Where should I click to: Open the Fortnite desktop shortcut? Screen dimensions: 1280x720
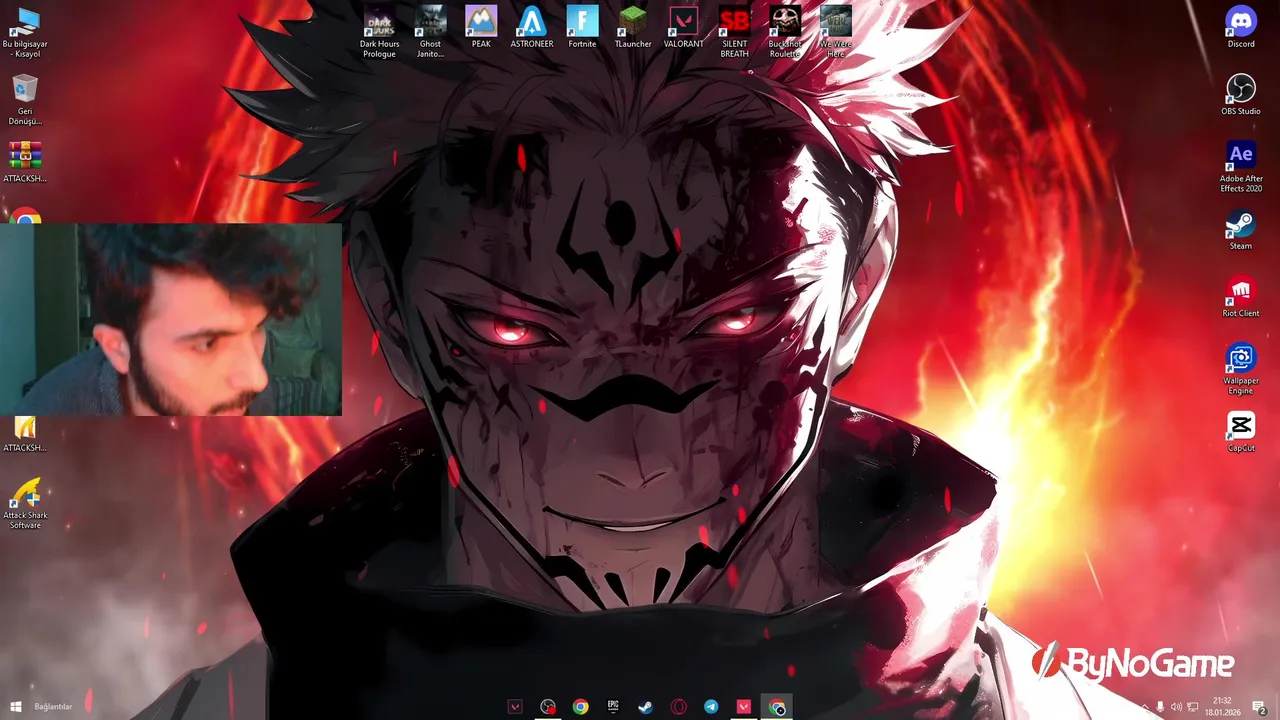[582, 27]
